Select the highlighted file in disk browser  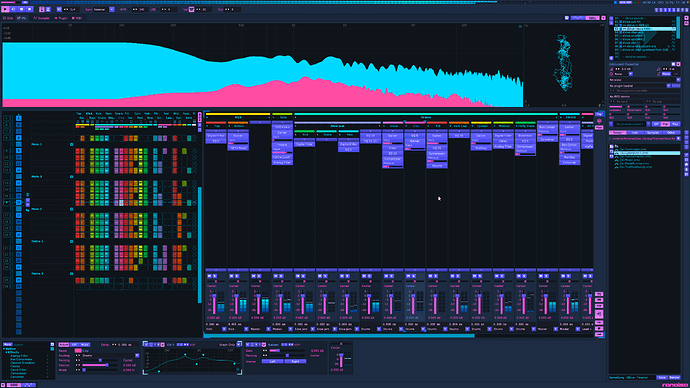pyautogui.click(x=647, y=153)
